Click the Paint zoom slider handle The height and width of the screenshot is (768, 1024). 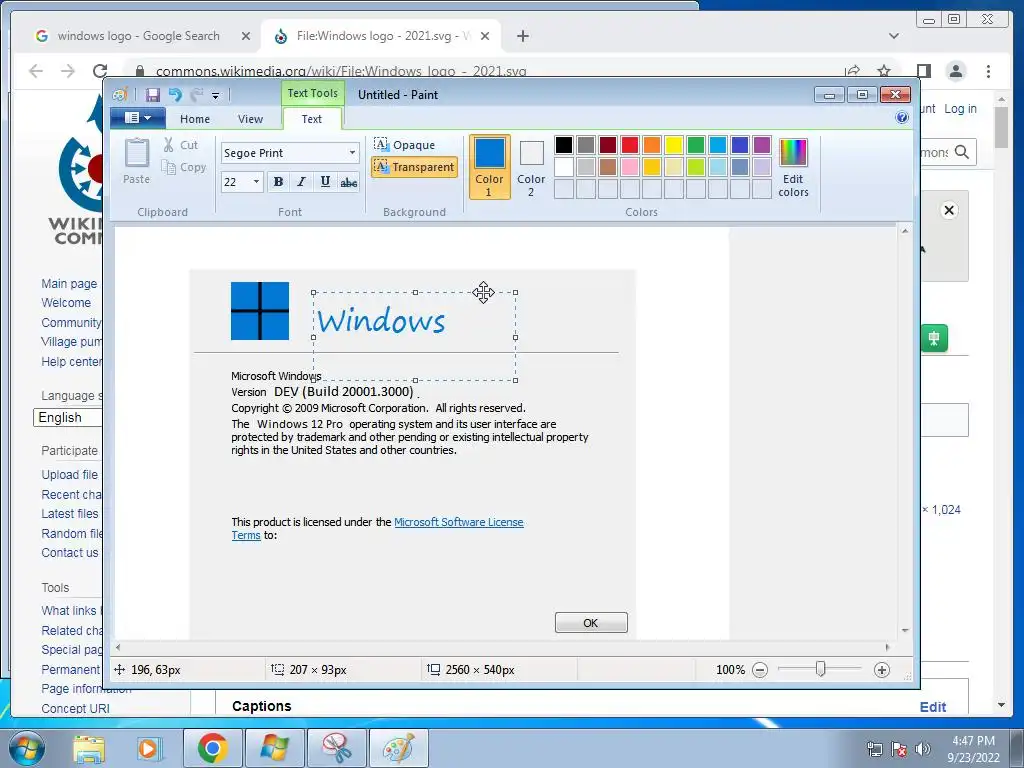820,669
